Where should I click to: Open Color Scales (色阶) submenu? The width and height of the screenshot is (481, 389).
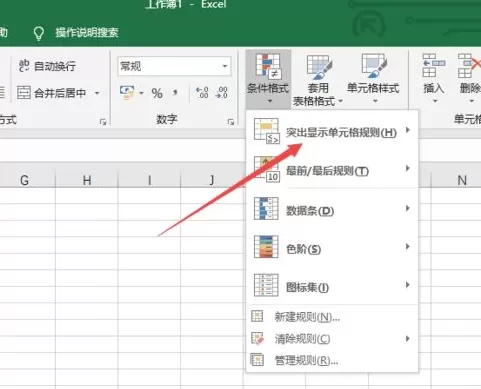coord(332,247)
